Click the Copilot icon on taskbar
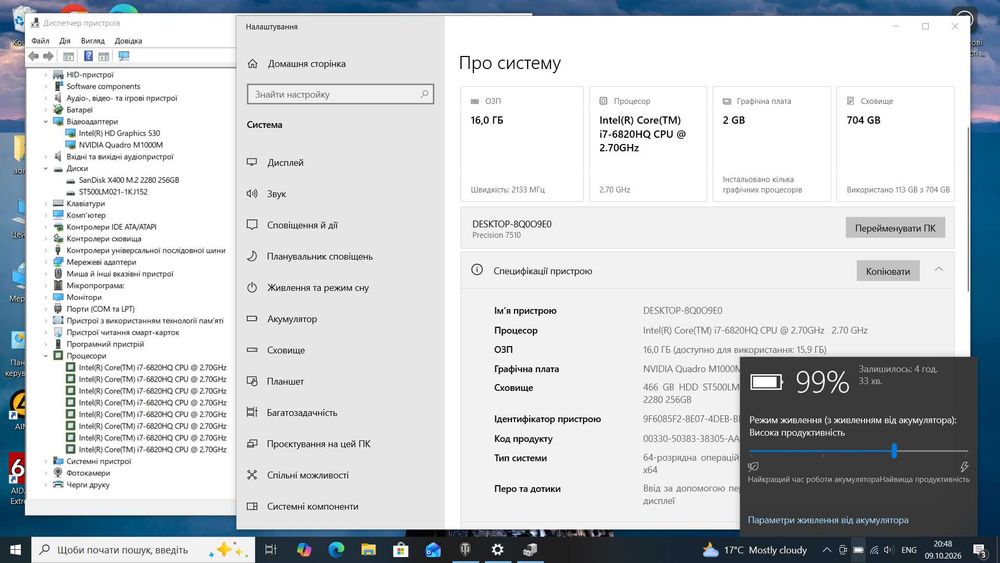This screenshot has width=1000, height=563. click(304, 550)
